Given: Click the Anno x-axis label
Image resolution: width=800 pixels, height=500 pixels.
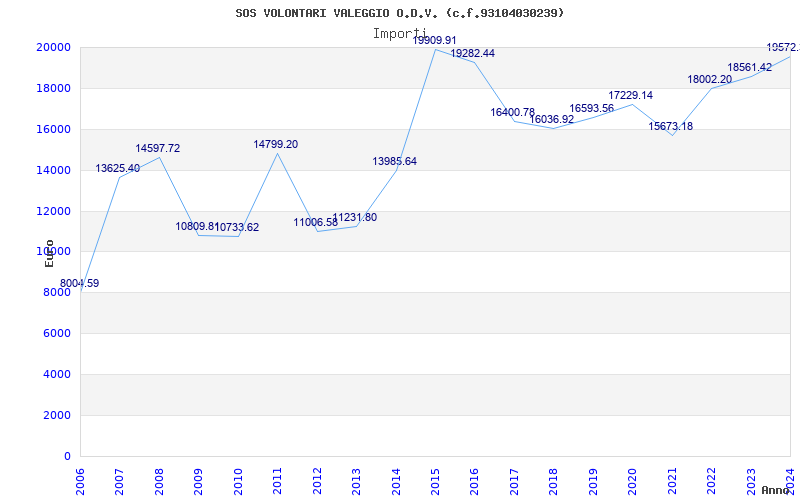Looking at the screenshot, I should coord(776,490).
